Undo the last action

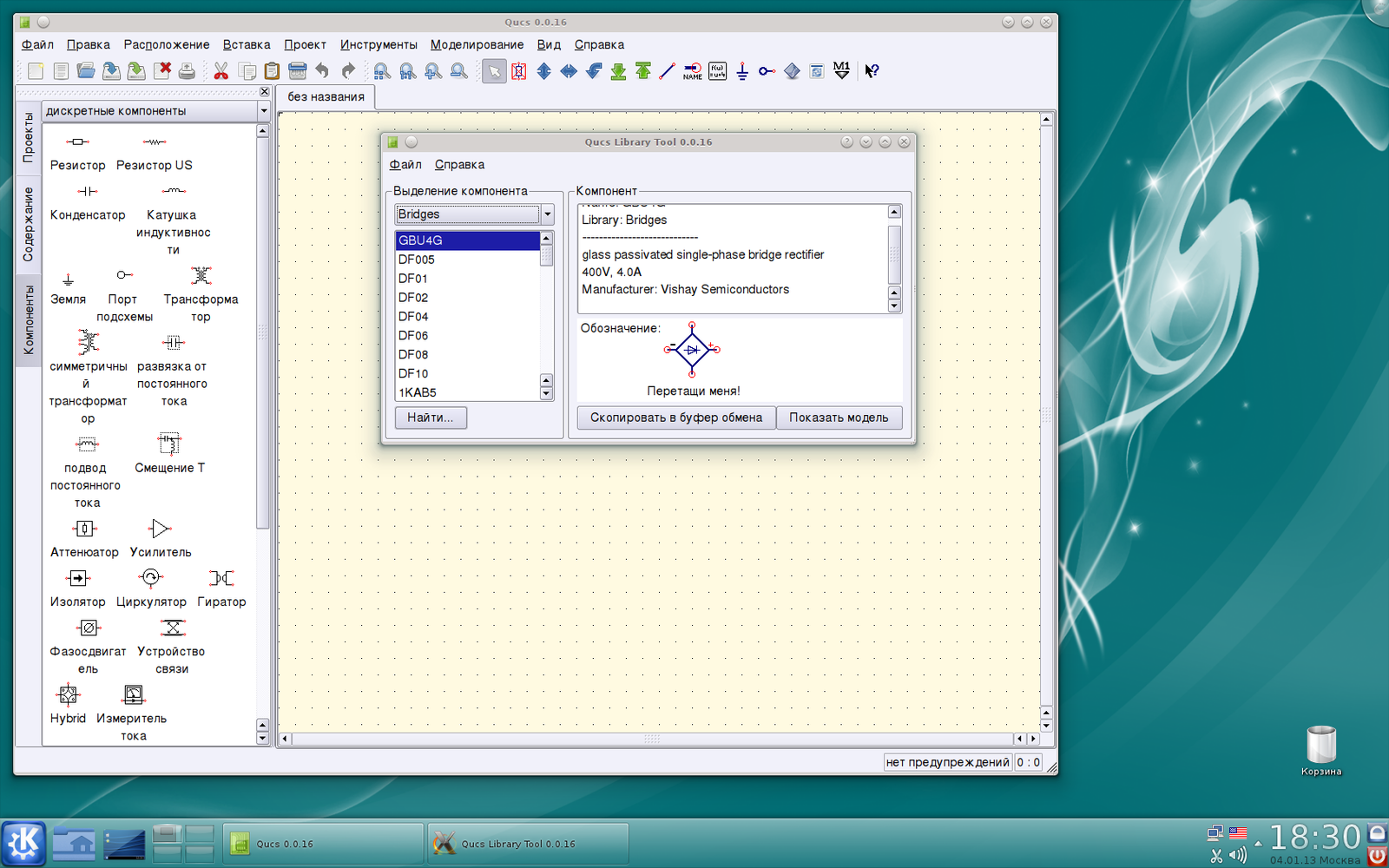click(322, 71)
